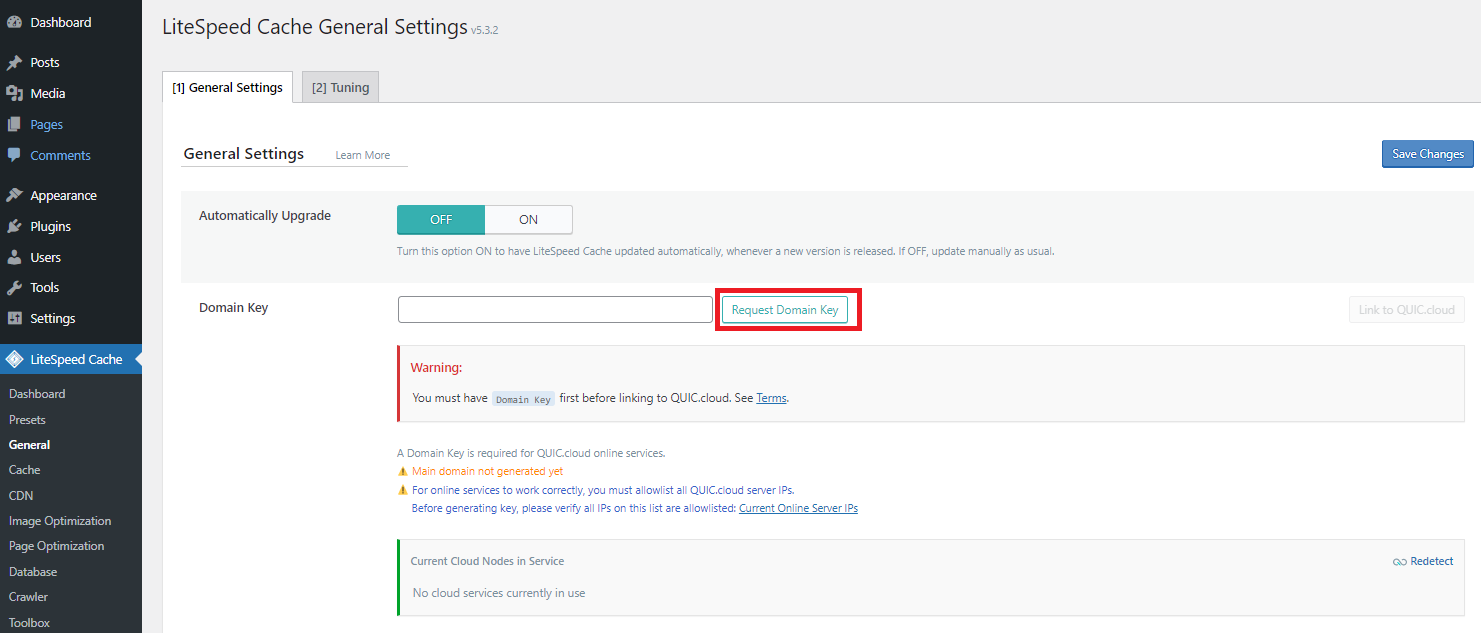The image size is (1481, 633).
Task: Open the Toolbox submenu item
Action: [29, 622]
